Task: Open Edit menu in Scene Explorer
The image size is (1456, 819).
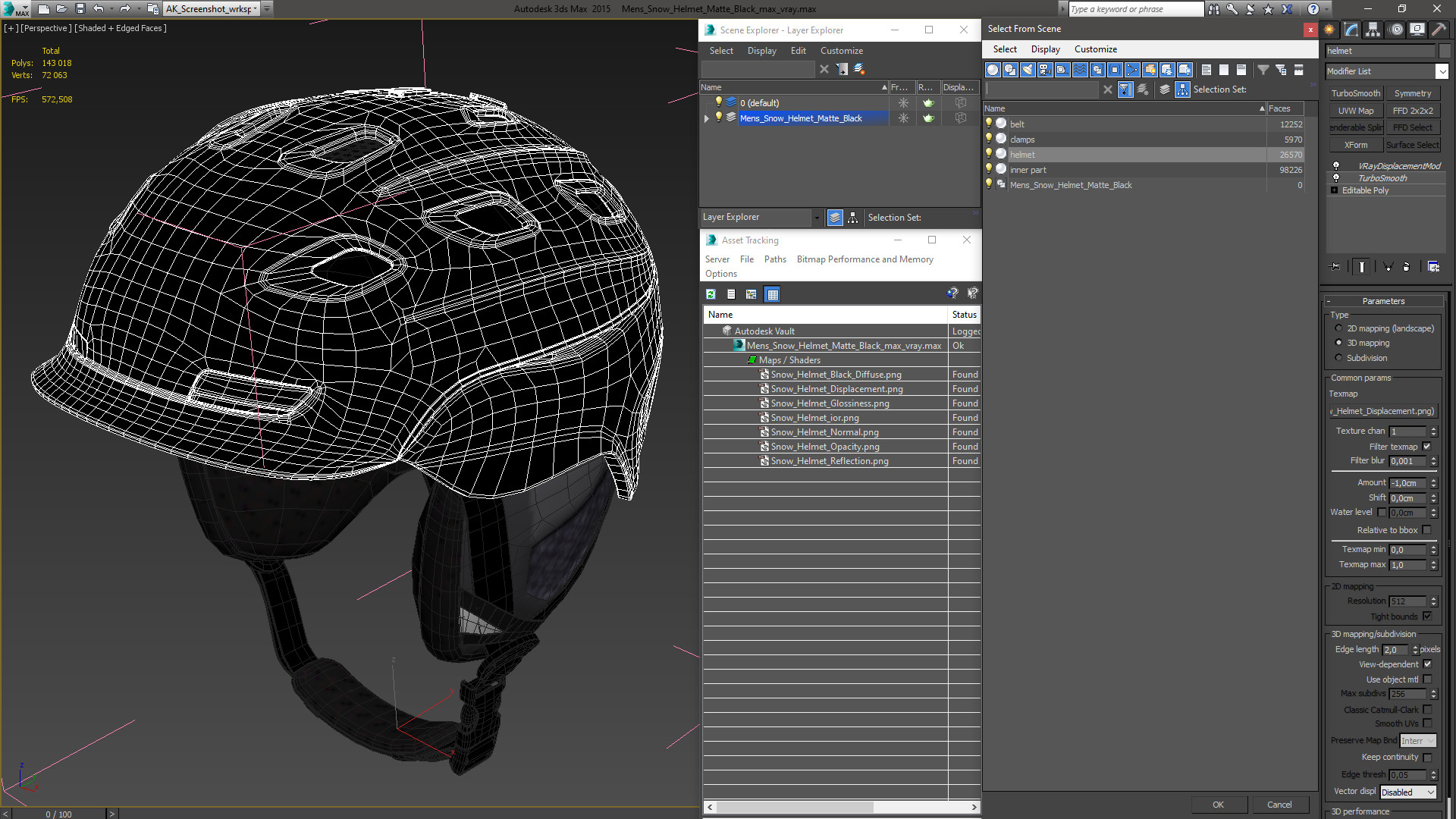Action: coord(798,51)
